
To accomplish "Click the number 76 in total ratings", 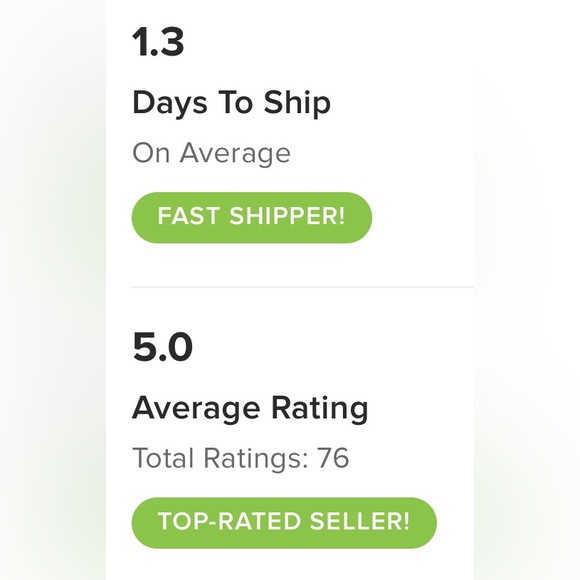I will pos(333,458).
